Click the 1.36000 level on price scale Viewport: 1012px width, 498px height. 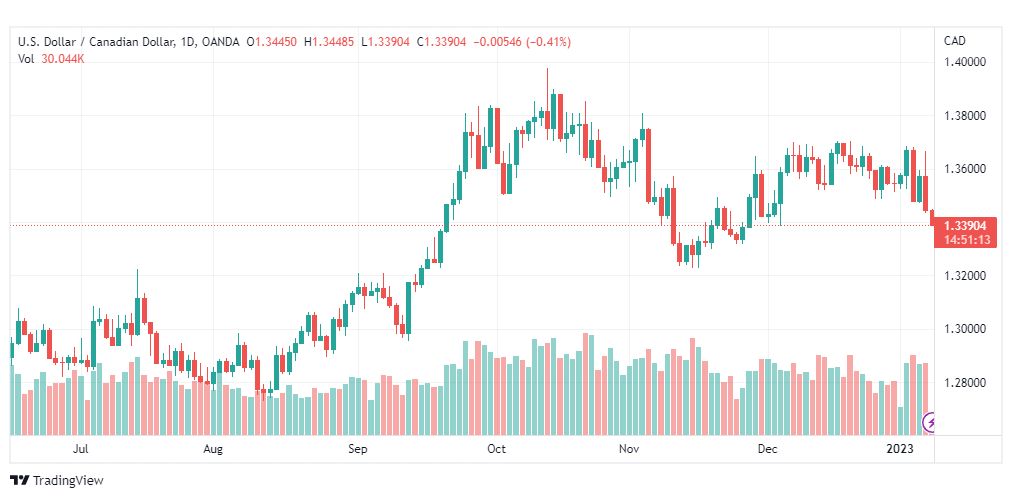coord(966,169)
